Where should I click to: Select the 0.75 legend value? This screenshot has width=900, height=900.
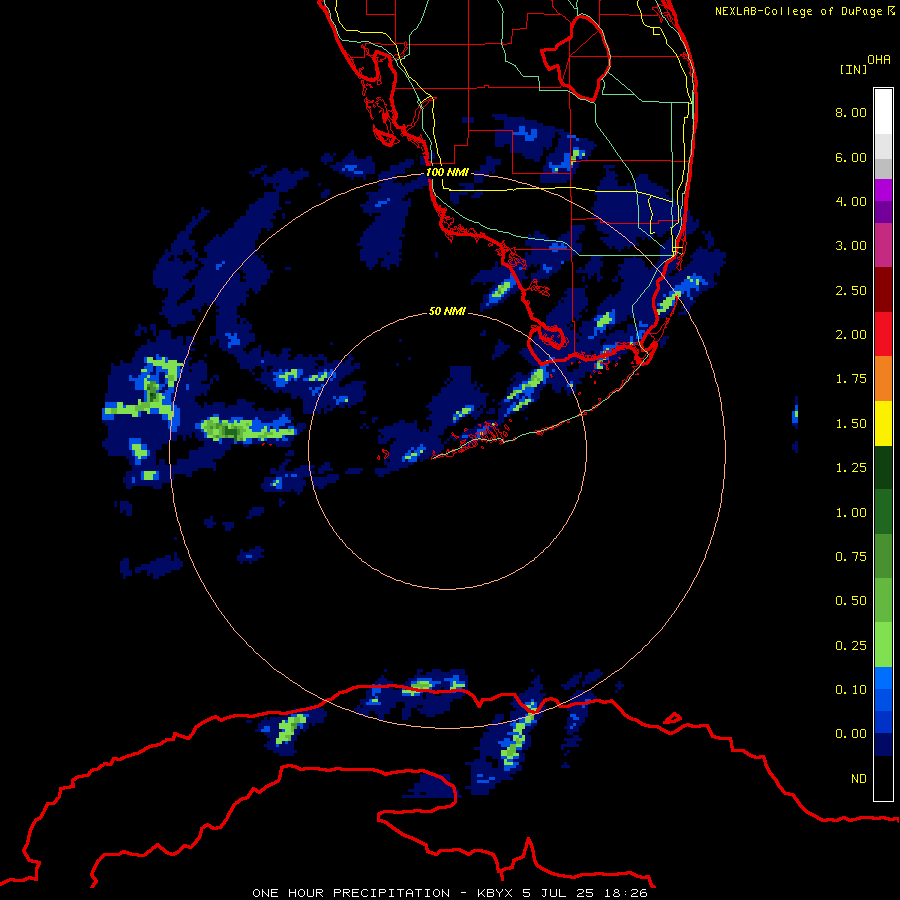point(851,557)
